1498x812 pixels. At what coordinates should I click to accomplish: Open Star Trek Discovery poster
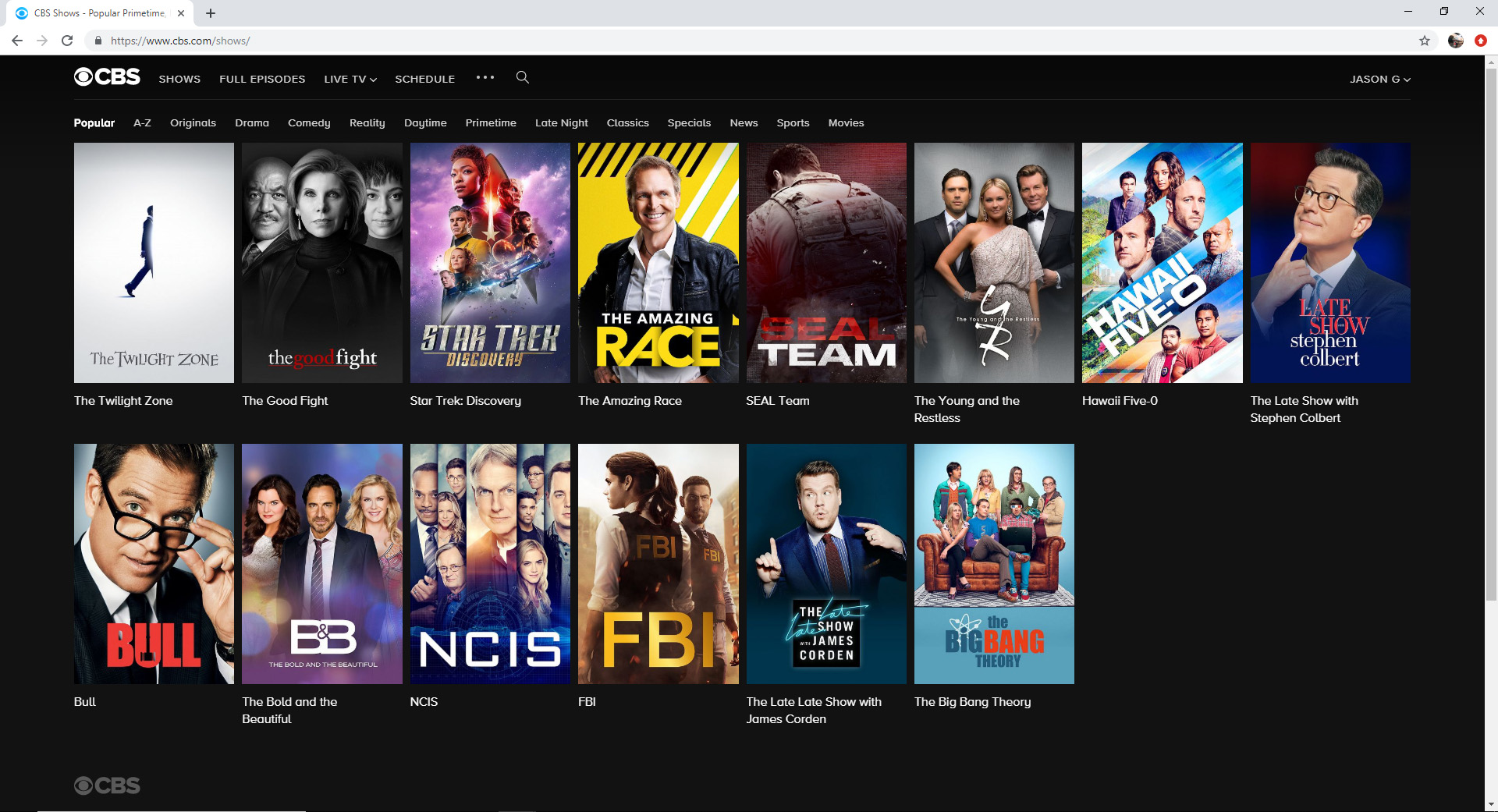490,263
